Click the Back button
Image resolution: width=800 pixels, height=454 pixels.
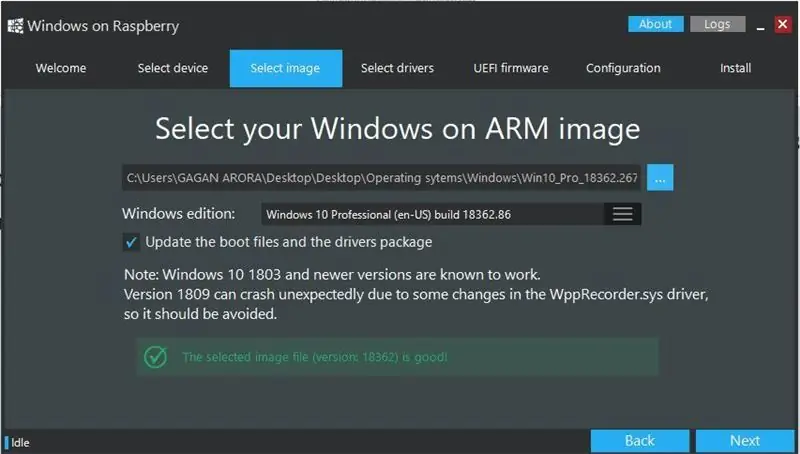coord(640,441)
